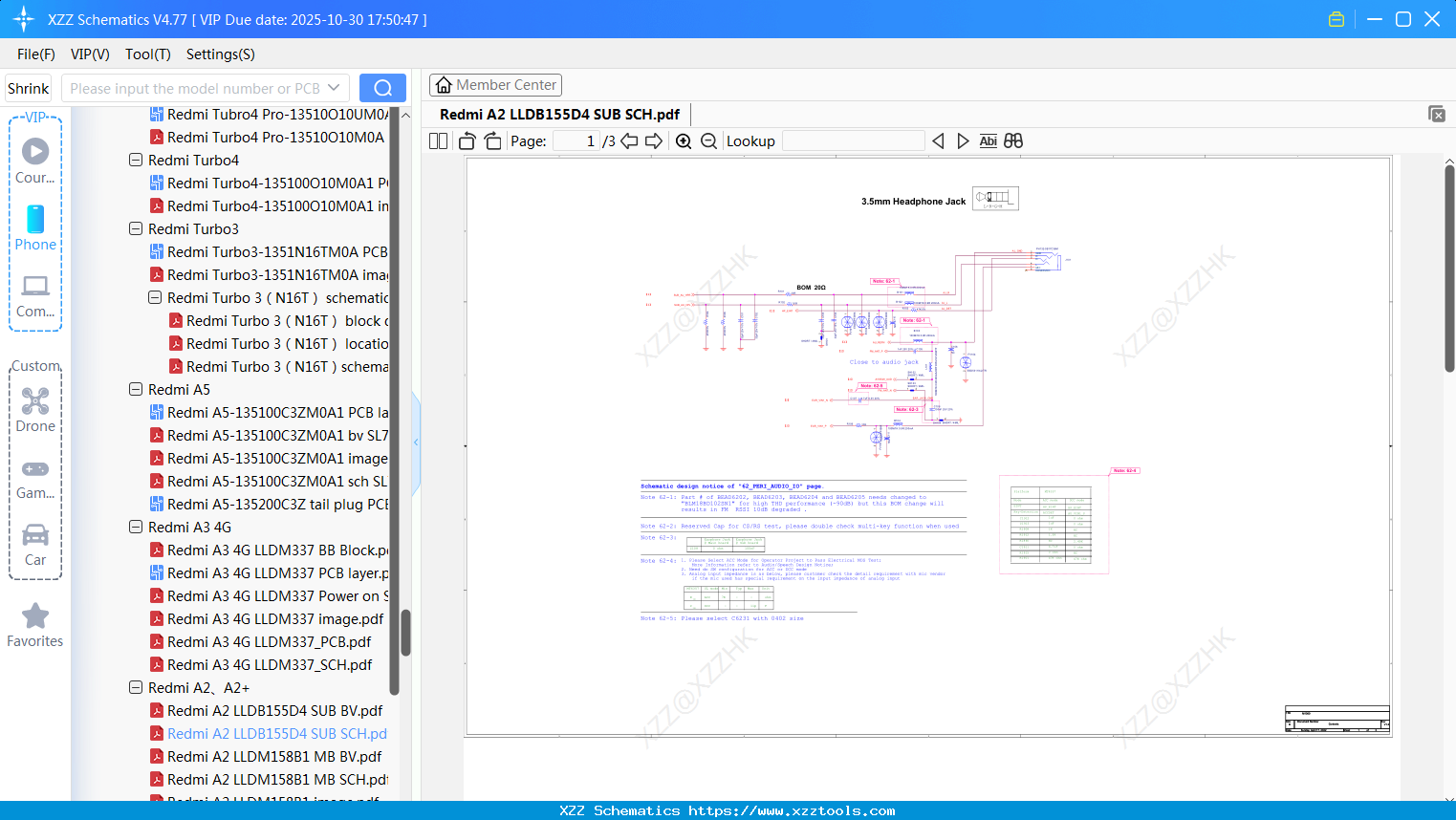Click the blue search button
Image resolution: width=1456 pixels, height=820 pixels.
point(382,88)
